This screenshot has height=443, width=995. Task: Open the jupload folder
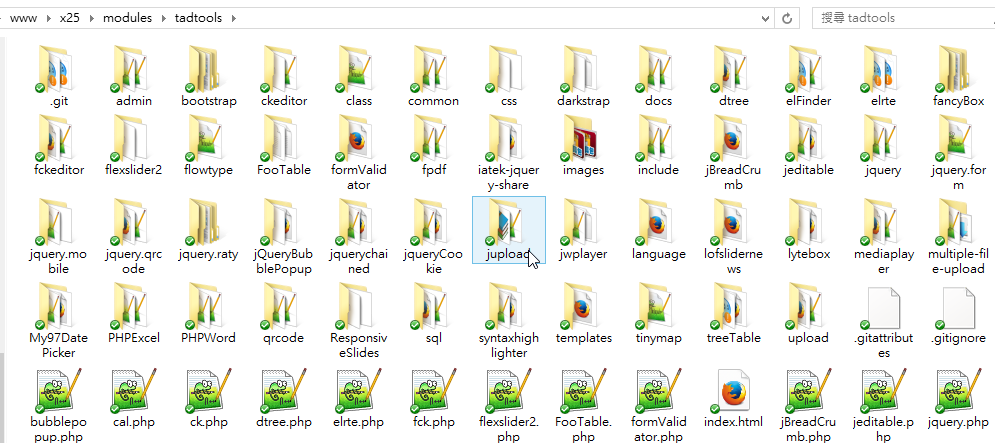[508, 231]
